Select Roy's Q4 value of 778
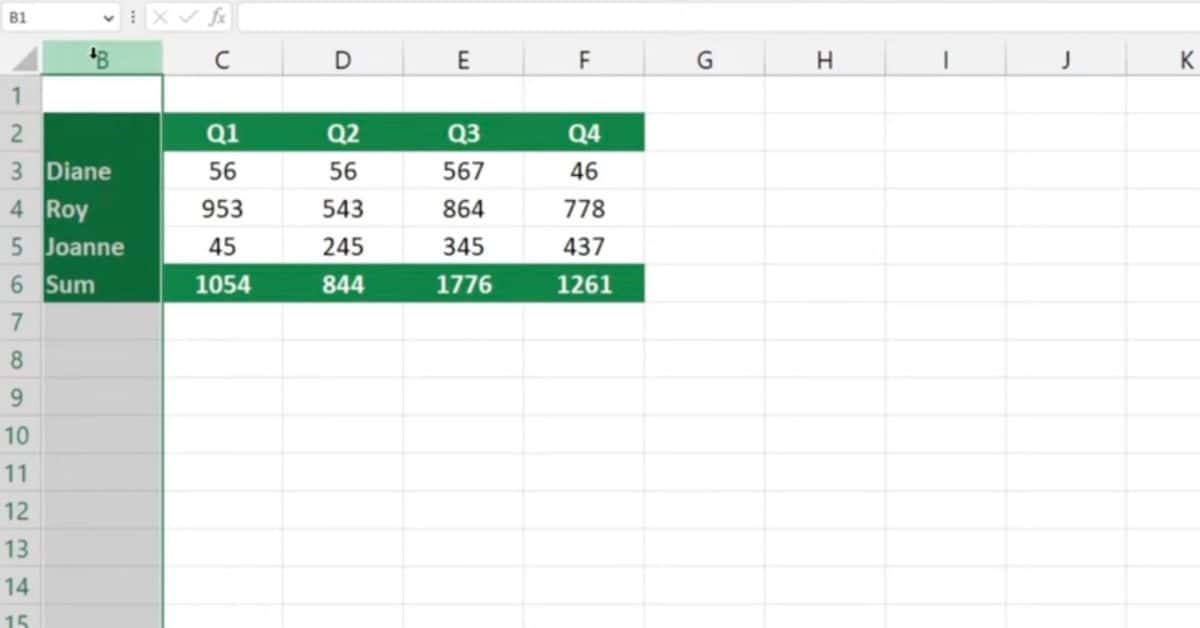This screenshot has height=628, width=1200. (x=583, y=208)
